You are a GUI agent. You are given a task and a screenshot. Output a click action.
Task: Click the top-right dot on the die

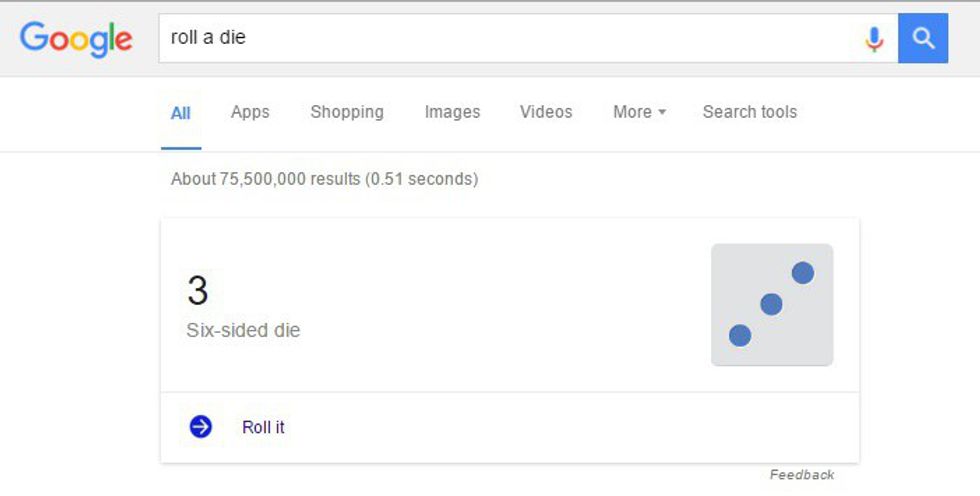click(802, 273)
